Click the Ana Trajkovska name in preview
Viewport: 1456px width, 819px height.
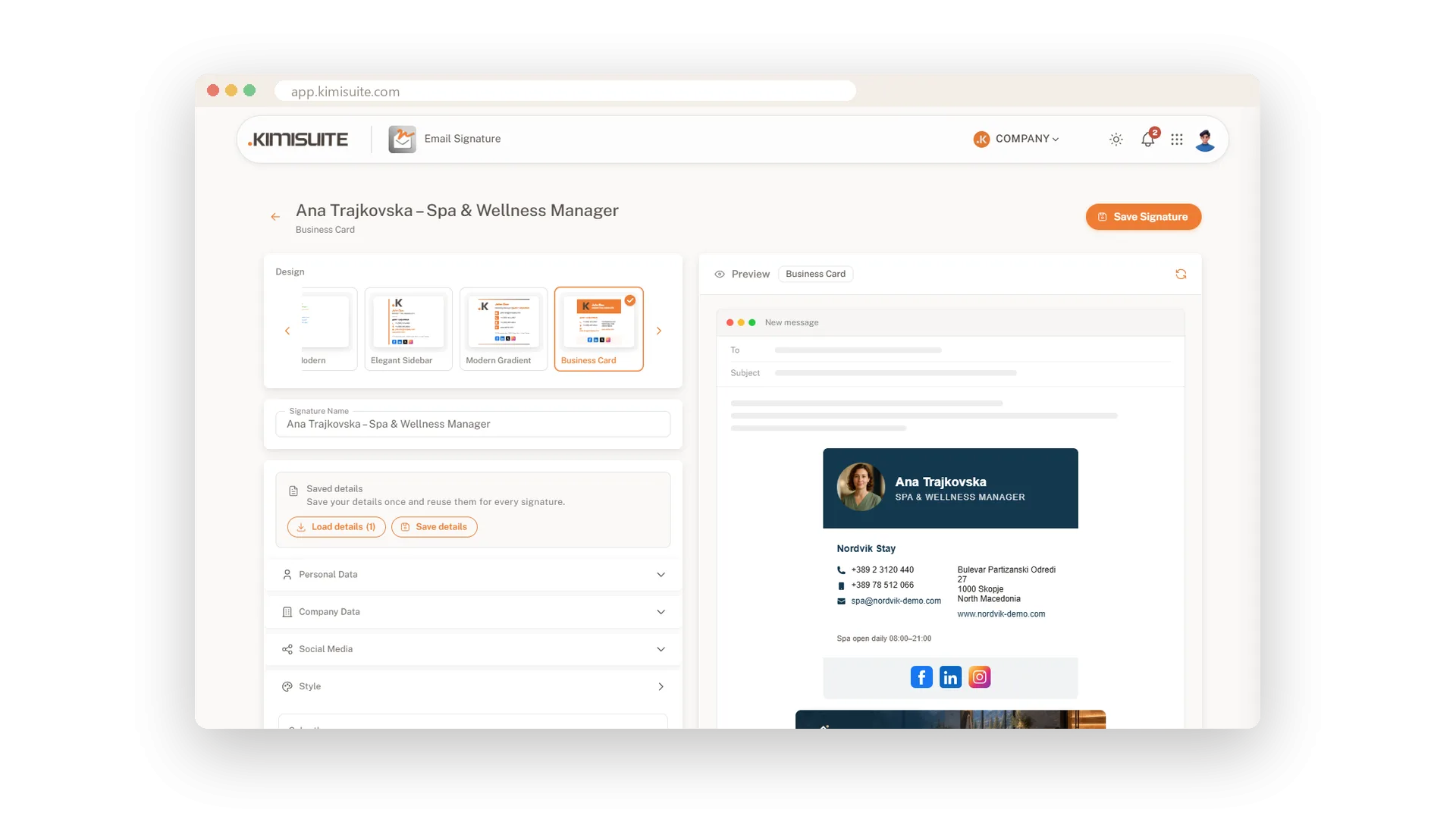[940, 482]
